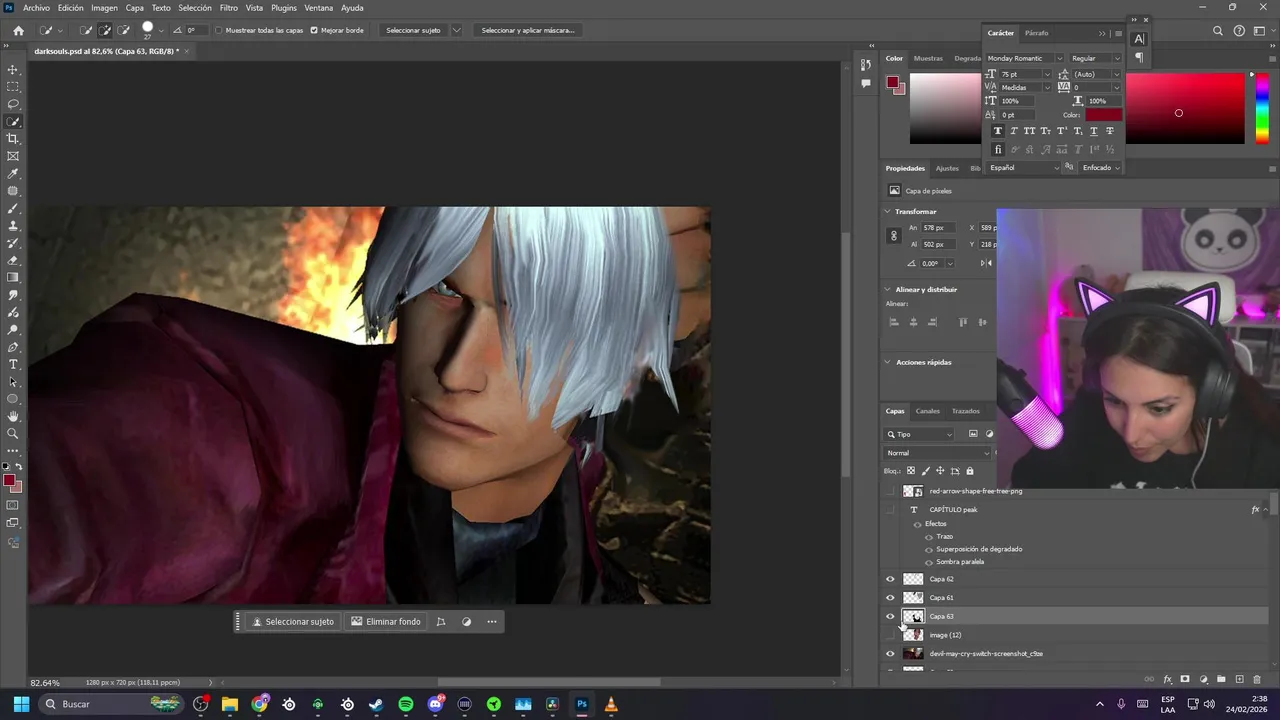1280x720 pixels.
Task: Select the Eyedropper tool
Action: coord(13,174)
